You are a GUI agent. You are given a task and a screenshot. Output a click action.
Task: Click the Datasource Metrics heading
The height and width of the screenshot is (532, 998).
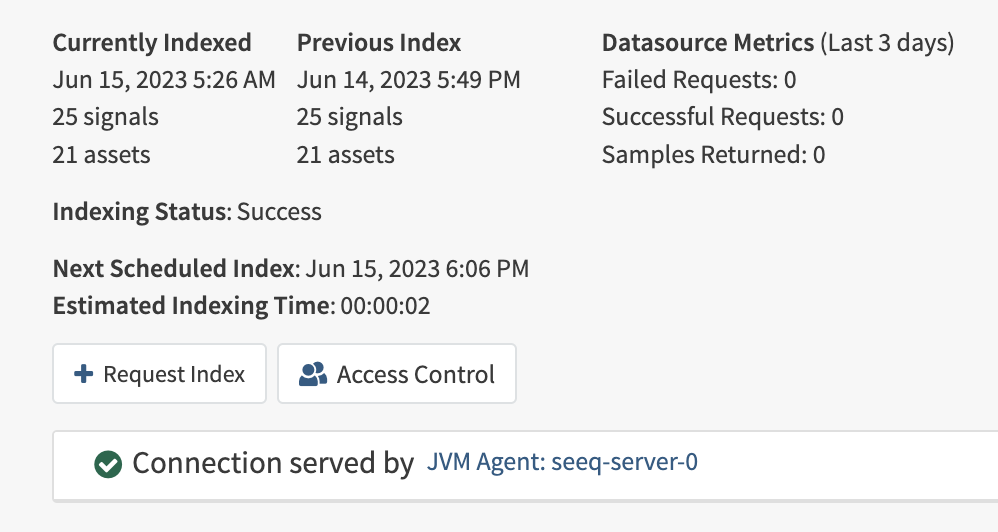708,43
